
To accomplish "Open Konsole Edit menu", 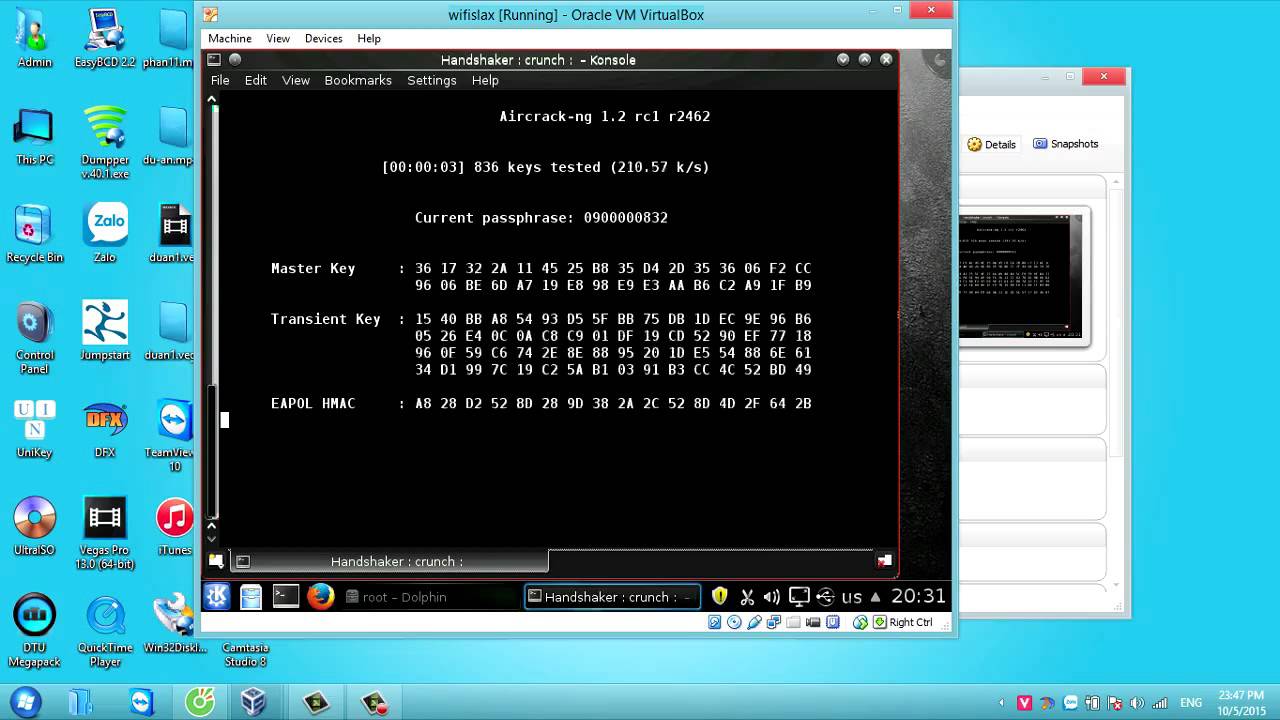I will [x=256, y=80].
